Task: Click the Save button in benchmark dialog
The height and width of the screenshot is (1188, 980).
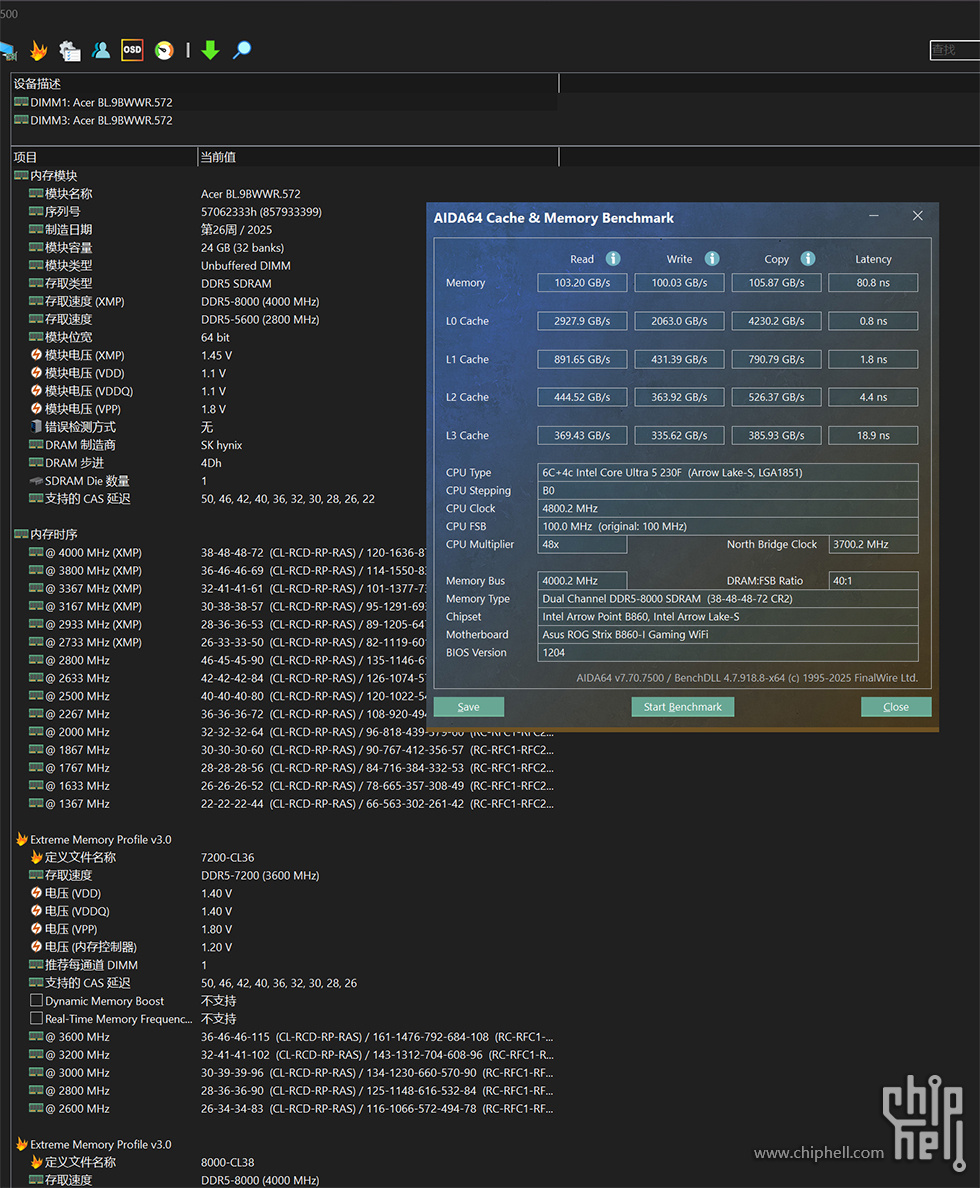Action: point(468,707)
